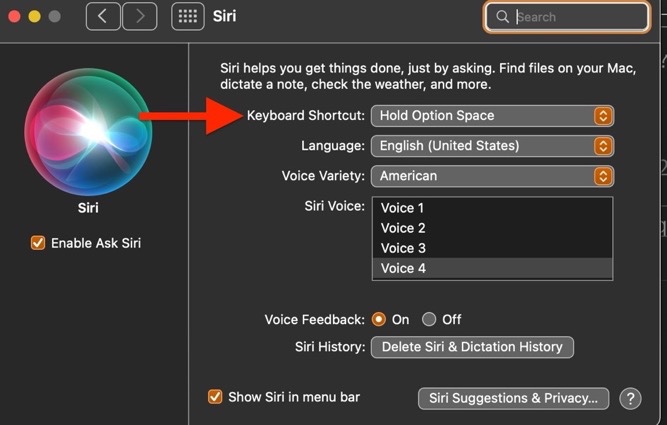Select Voice Feedback Off radio button
Viewport: 667px width, 425px height.
(429, 319)
